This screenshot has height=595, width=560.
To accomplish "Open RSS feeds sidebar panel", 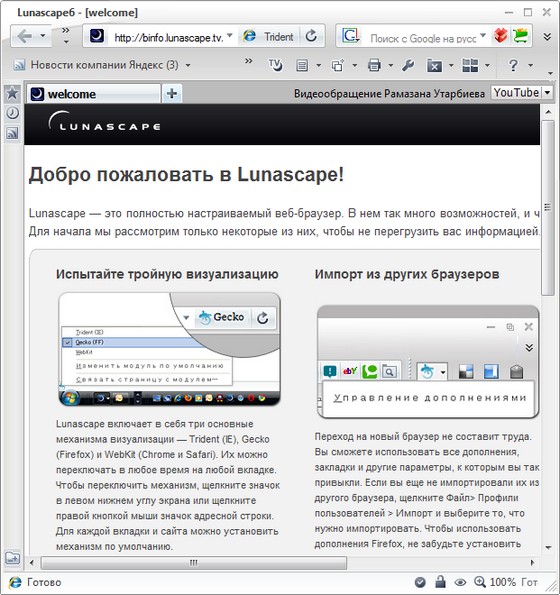I will coord(12,133).
